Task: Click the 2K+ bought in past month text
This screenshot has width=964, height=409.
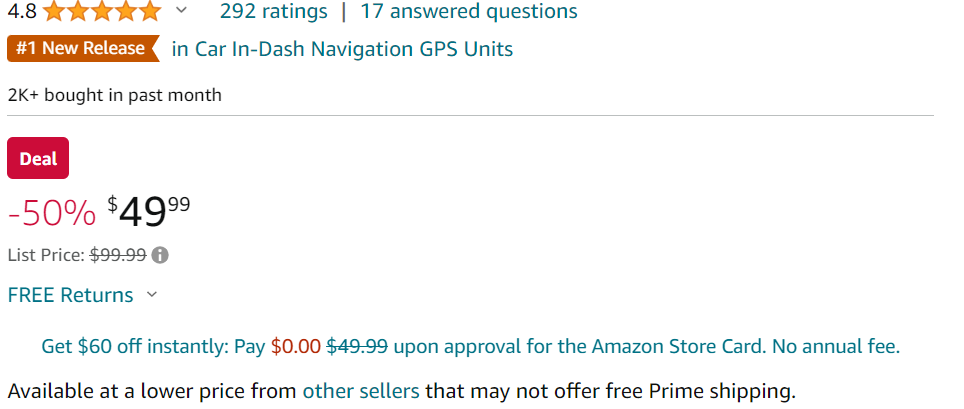Action: tap(114, 95)
